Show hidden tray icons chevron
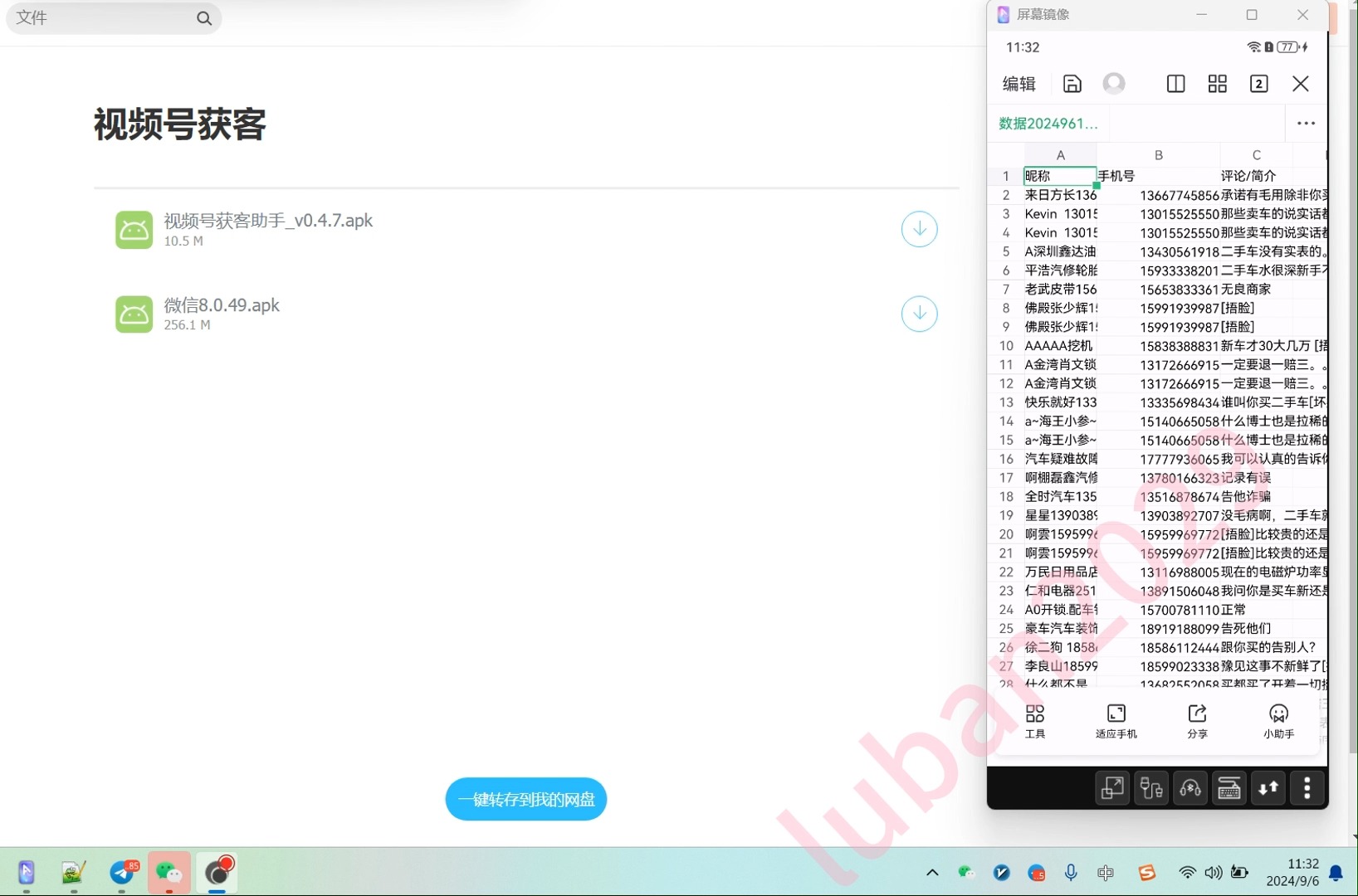The height and width of the screenshot is (896, 1358). click(x=932, y=872)
